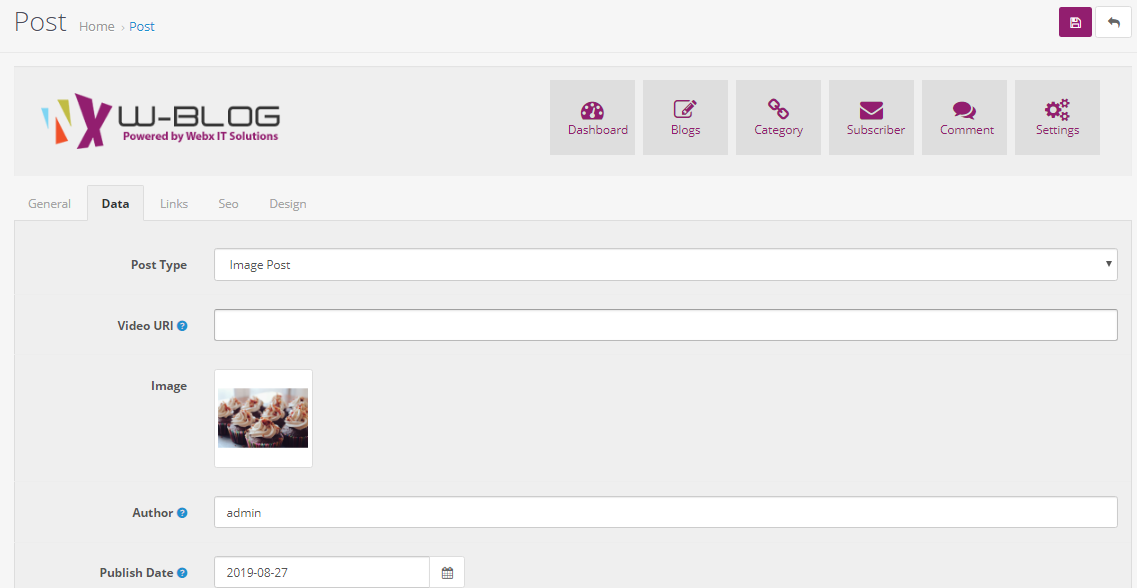This screenshot has width=1137, height=588.
Task: Switch to the Links tab
Action: point(174,204)
